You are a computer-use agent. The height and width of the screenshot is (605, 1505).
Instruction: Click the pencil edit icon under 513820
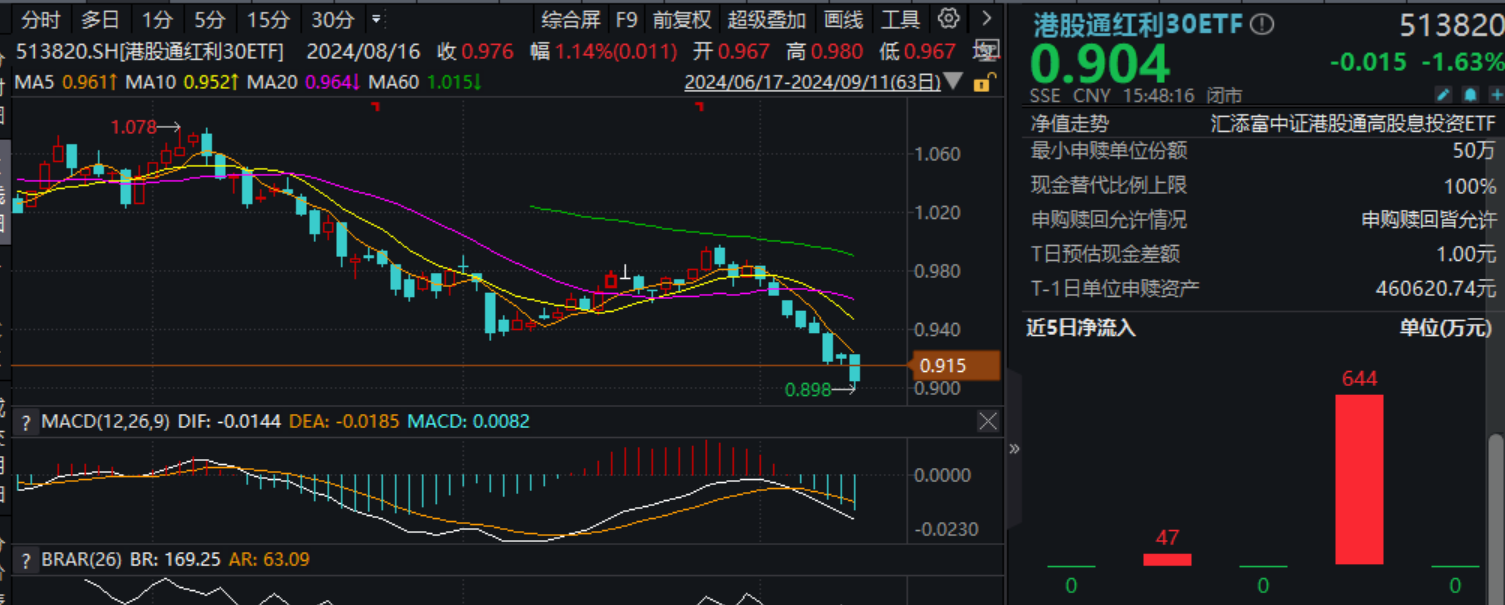pyautogui.click(x=1443, y=94)
